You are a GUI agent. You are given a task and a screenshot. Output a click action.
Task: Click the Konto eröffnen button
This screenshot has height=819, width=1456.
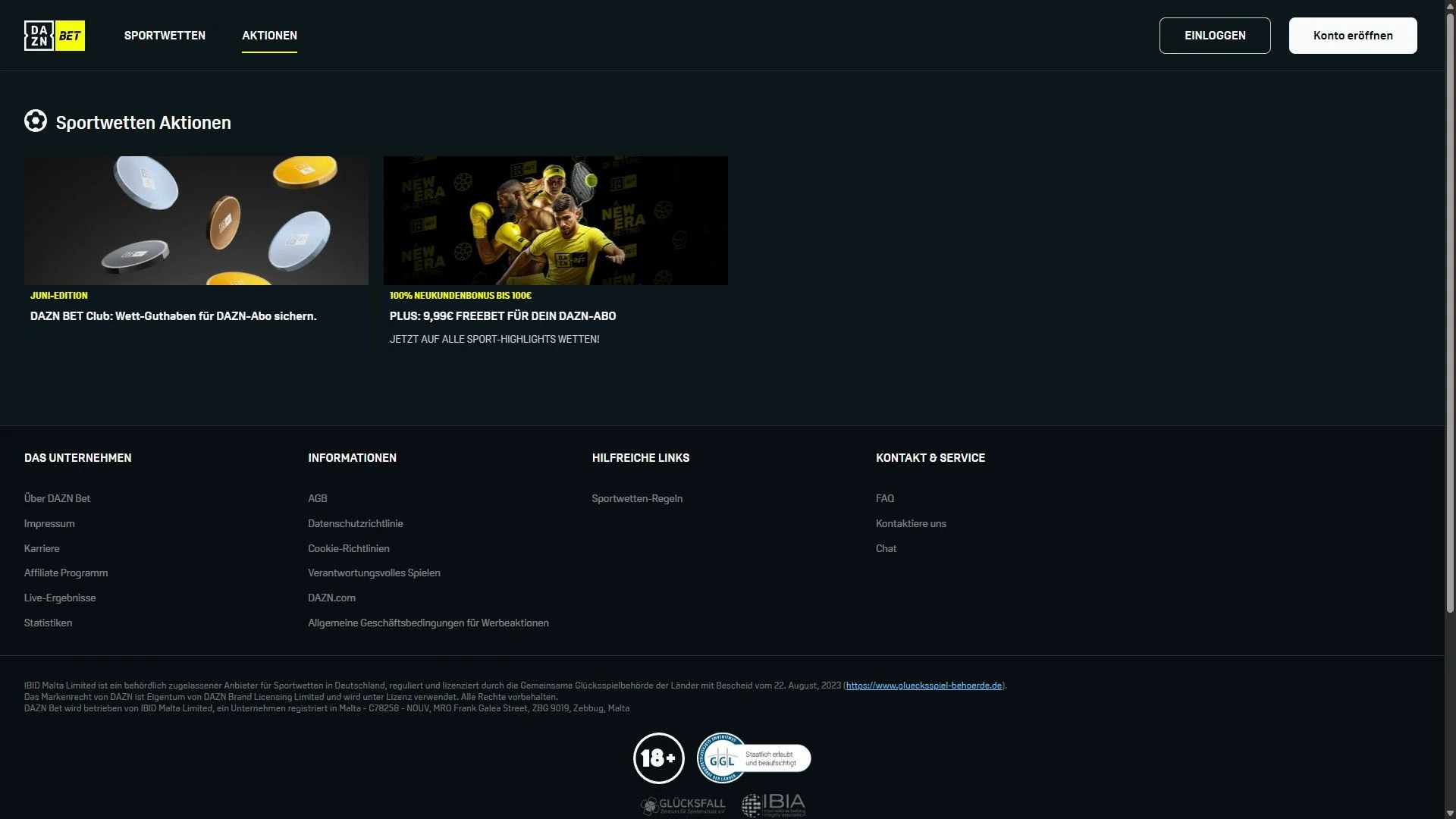[x=1352, y=36]
